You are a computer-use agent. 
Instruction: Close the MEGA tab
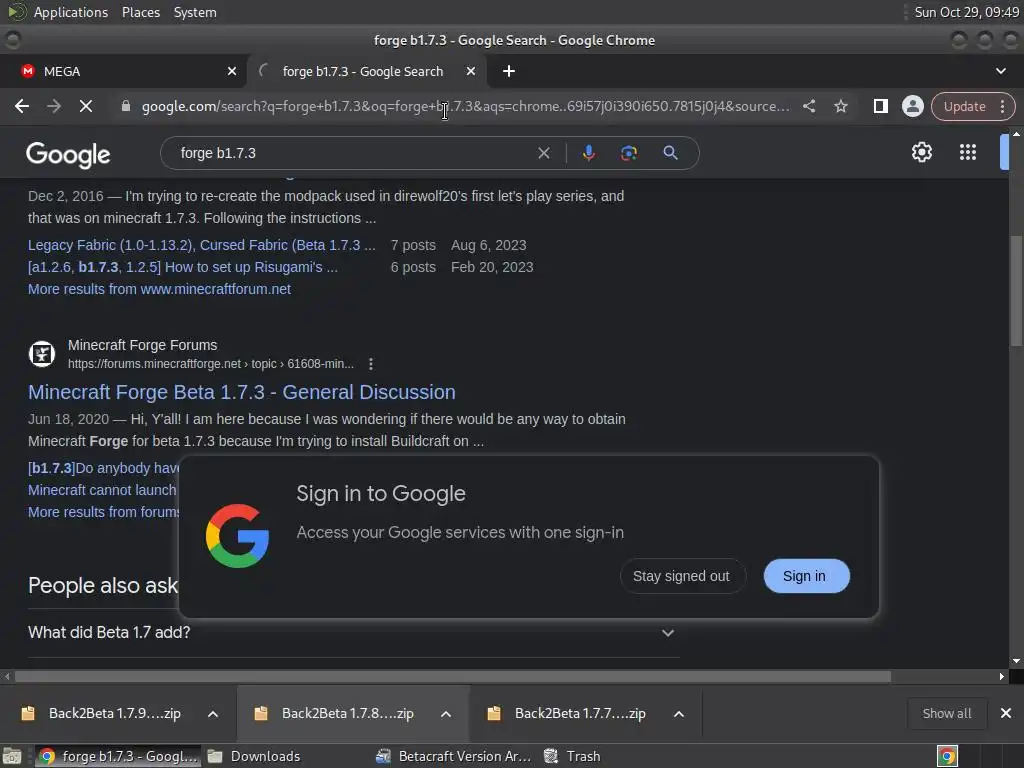click(x=232, y=71)
